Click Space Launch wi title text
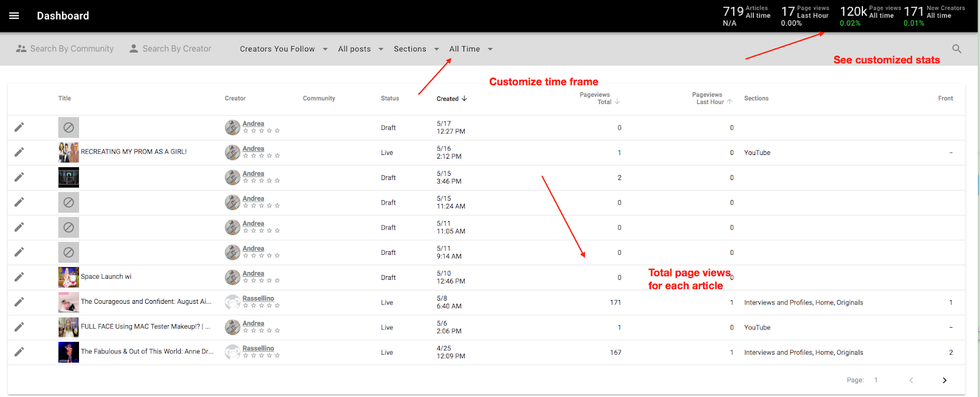980x397 pixels. coord(106,277)
